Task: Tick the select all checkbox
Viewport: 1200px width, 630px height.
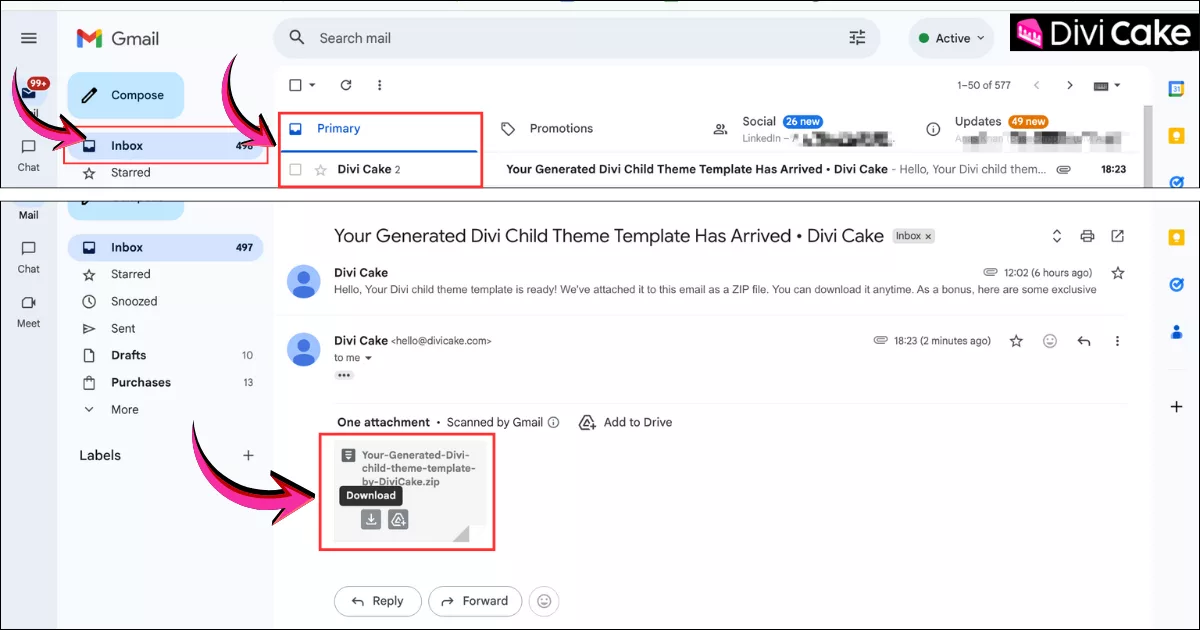Action: pos(294,85)
